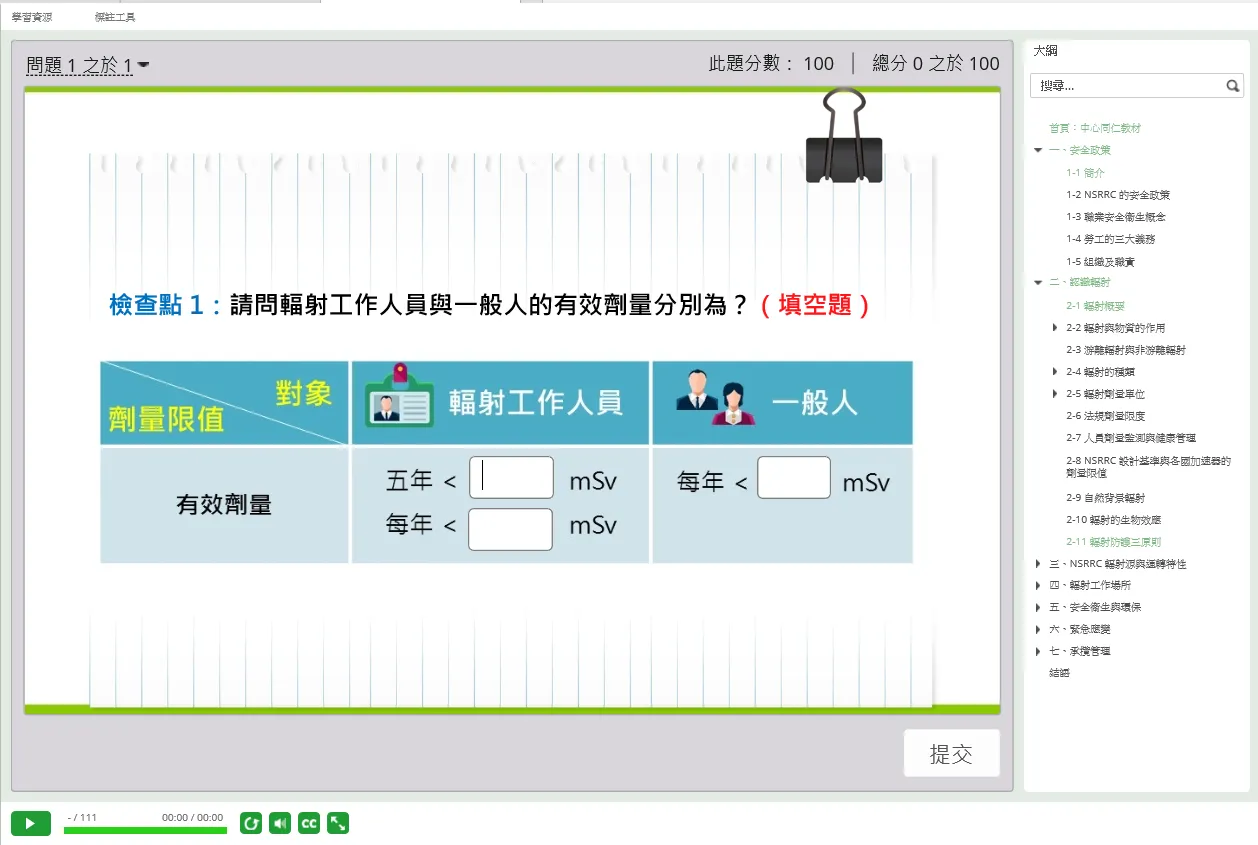Click the 五年 dose limit input box
Image resolution: width=1258 pixels, height=845 pixels.
point(511,478)
